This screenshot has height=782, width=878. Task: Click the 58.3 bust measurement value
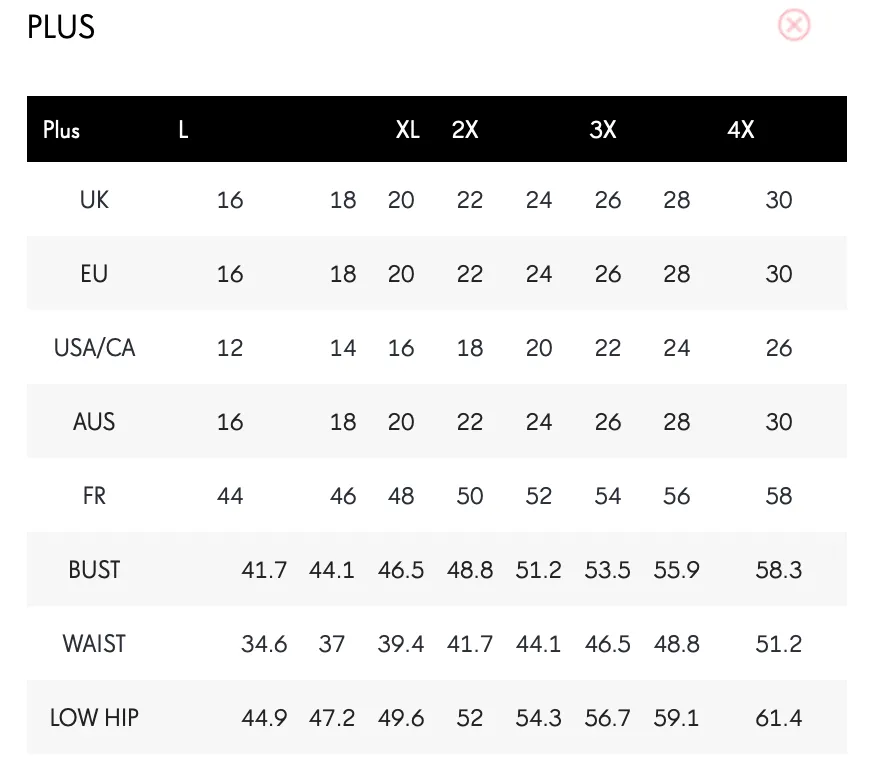pyautogui.click(x=778, y=570)
